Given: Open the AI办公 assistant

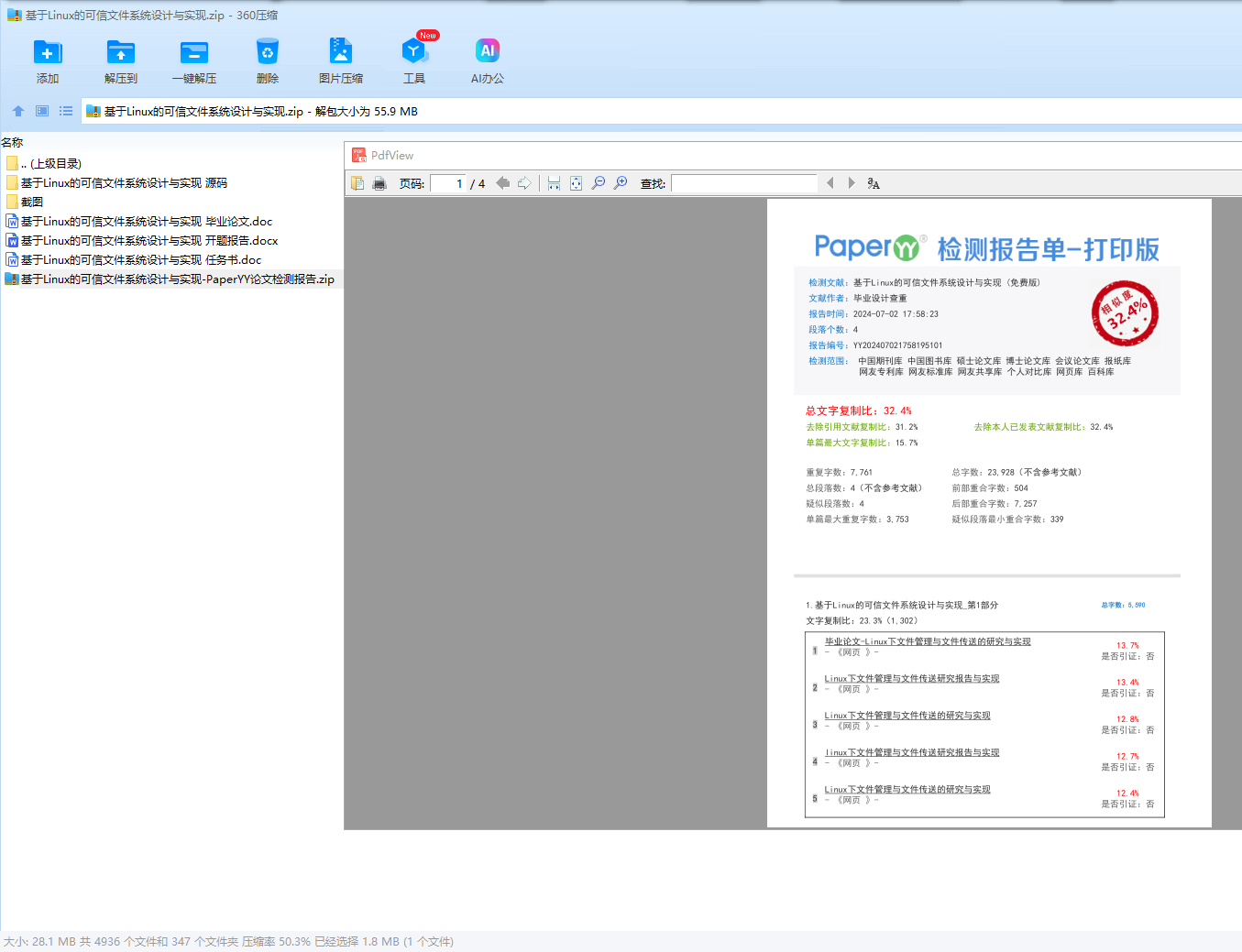Looking at the screenshot, I should coord(488,60).
